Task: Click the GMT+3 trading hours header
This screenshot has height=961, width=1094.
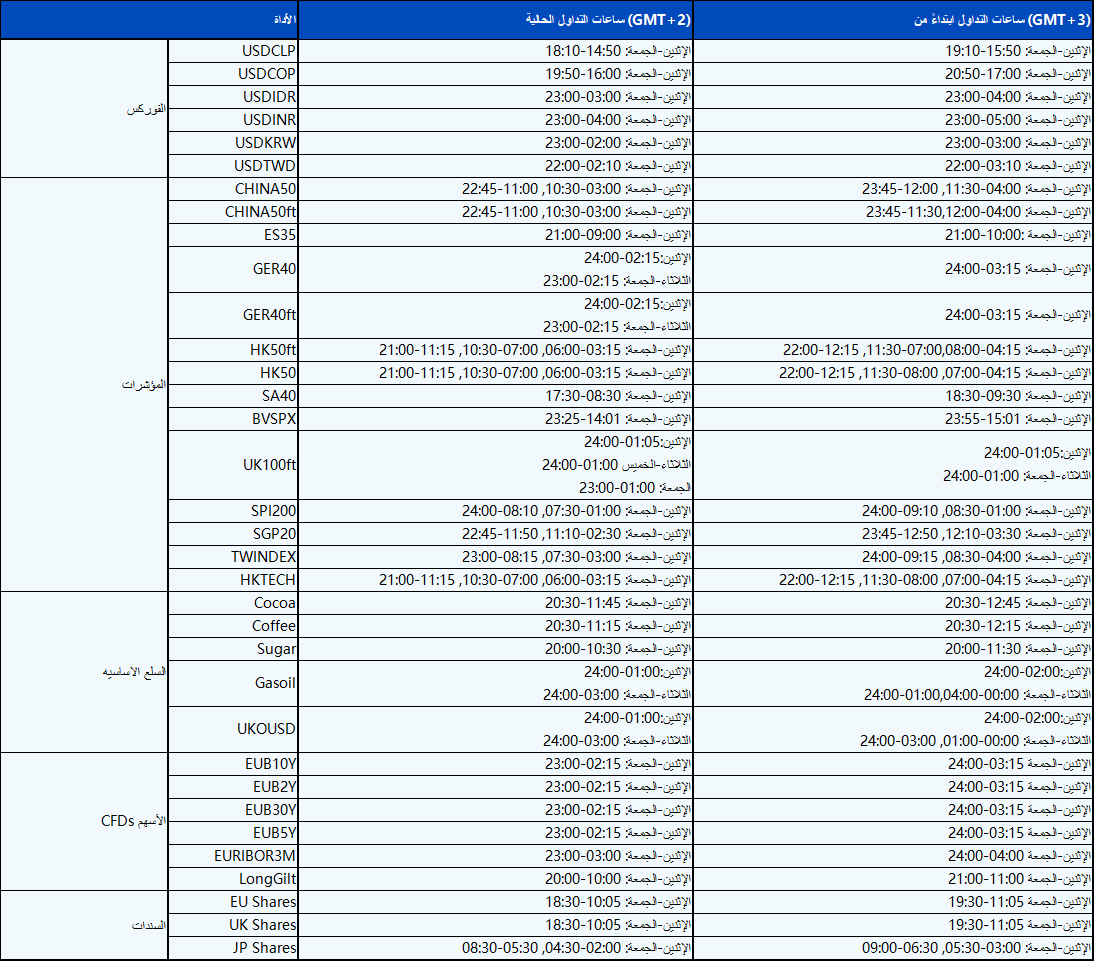Action: click(x=893, y=20)
